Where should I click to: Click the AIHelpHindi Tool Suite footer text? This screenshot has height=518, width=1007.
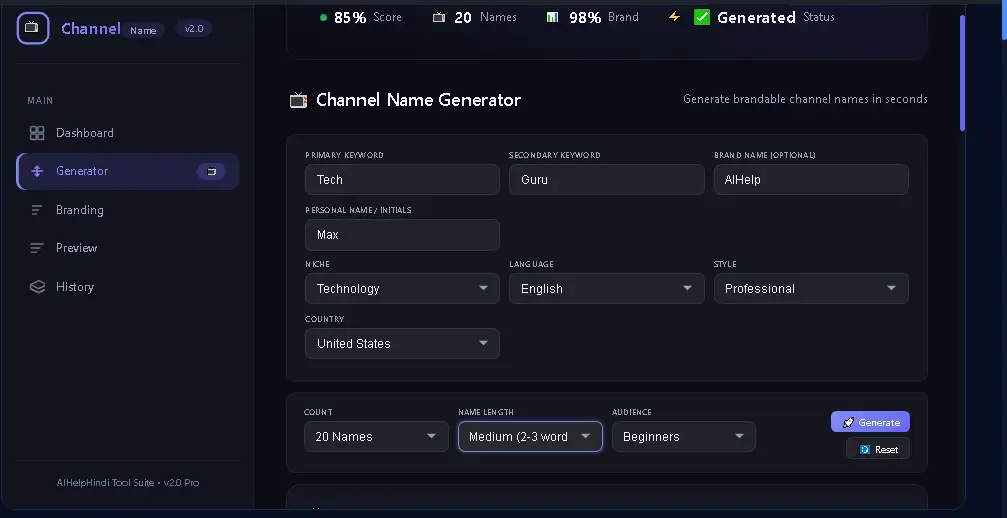click(128, 483)
